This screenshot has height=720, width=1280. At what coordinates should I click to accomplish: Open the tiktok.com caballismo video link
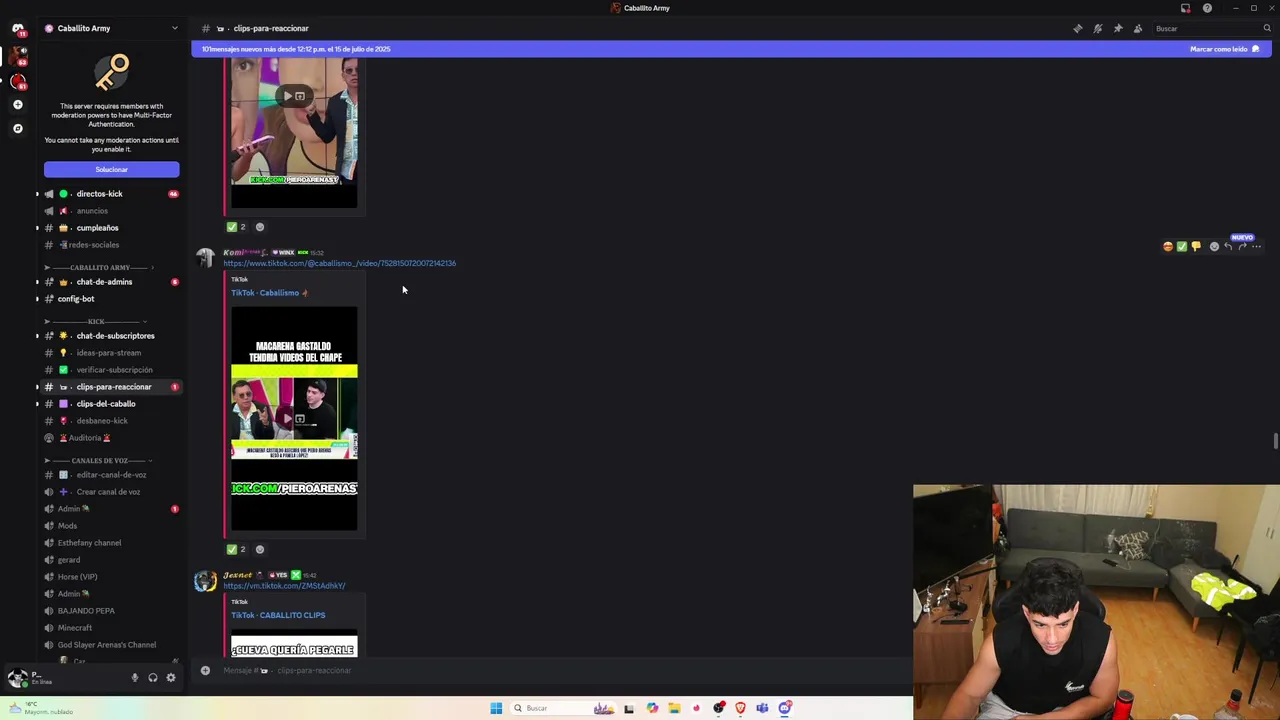(x=340, y=263)
